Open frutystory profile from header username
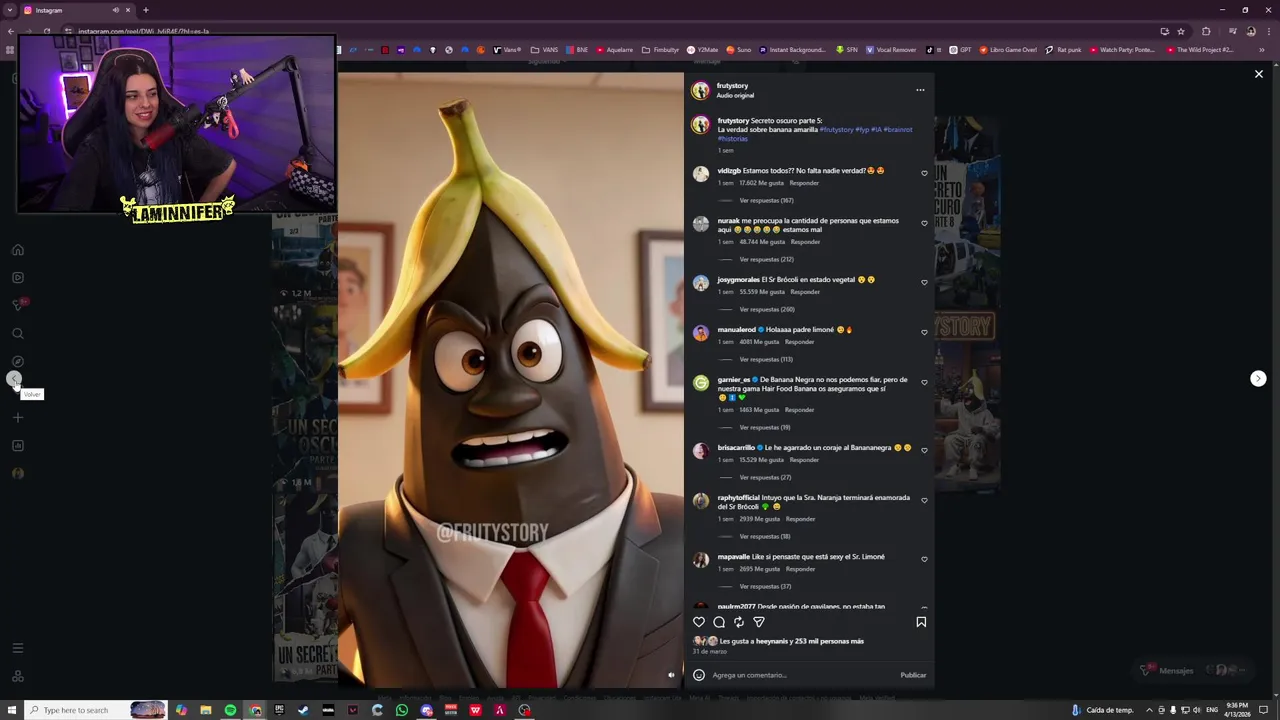The image size is (1280, 720). (732, 86)
